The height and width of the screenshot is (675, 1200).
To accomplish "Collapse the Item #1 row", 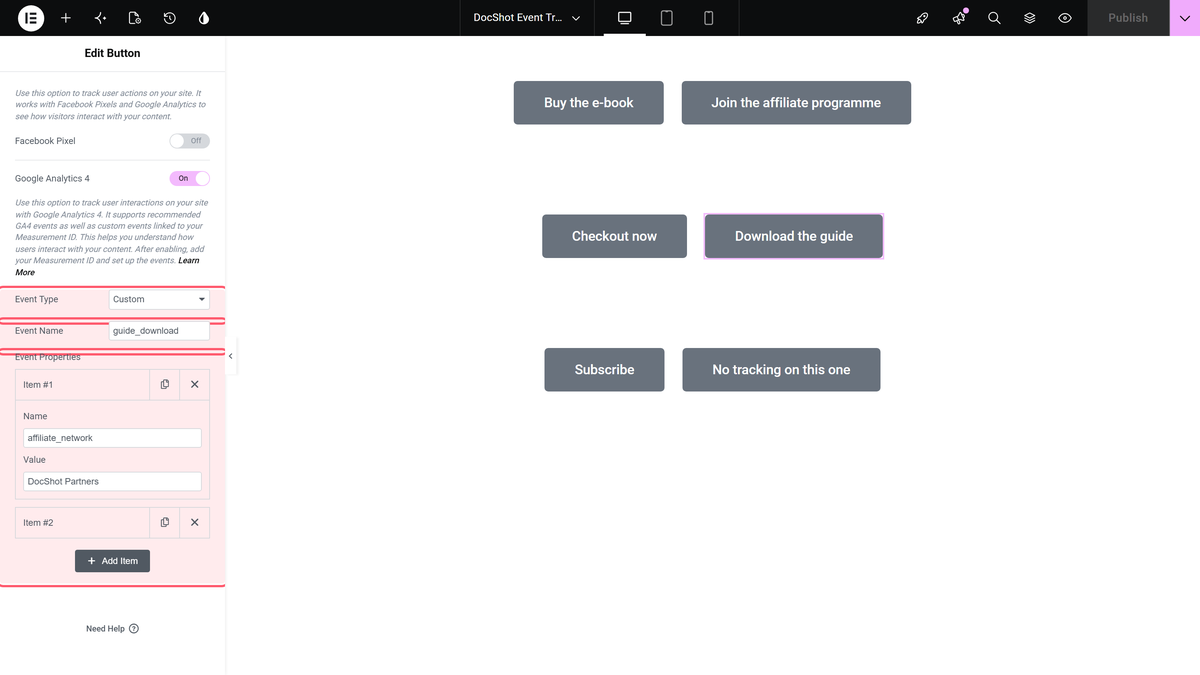I will point(82,384).
